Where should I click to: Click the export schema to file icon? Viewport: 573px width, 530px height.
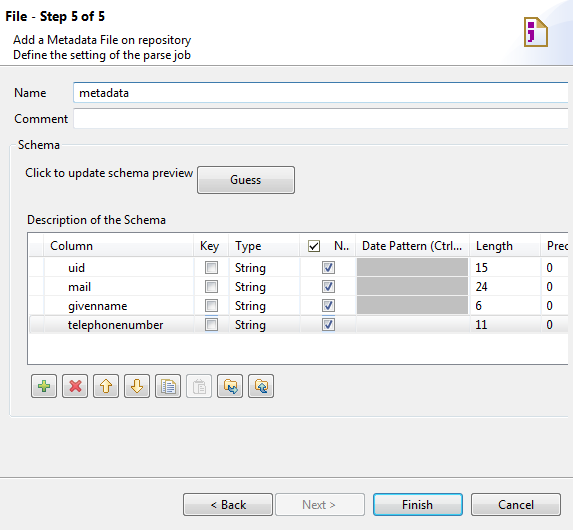pos(261,386)
